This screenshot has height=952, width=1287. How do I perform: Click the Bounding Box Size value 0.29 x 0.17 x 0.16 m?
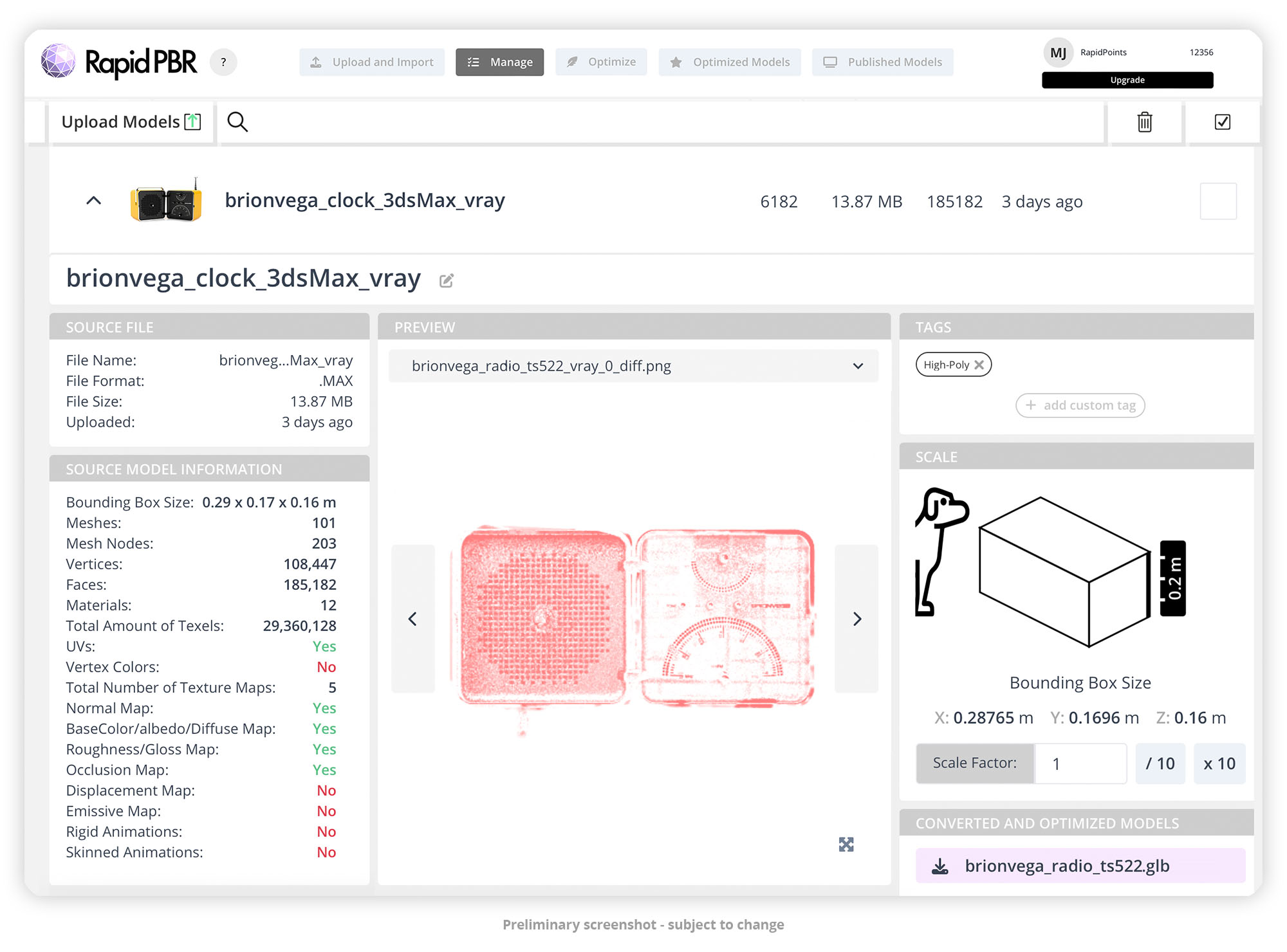pyautogui.click(x=269, y=502)
